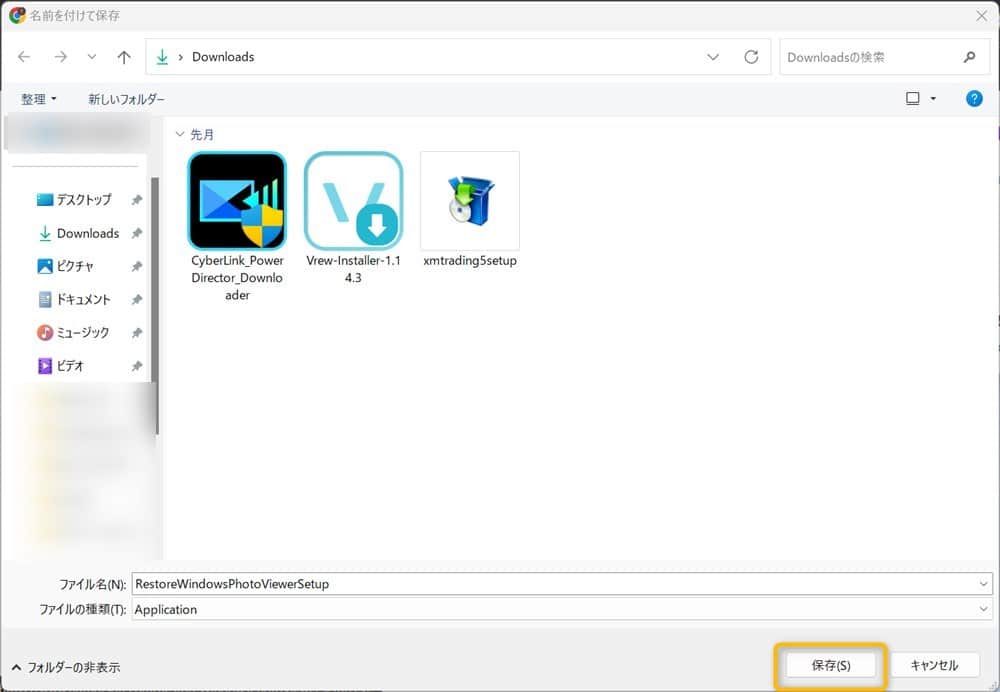Image resolution: width=1000 pixels, height=692 pixels.
Task: Expand the ファイル名 history dropdown
Action: 983,583
